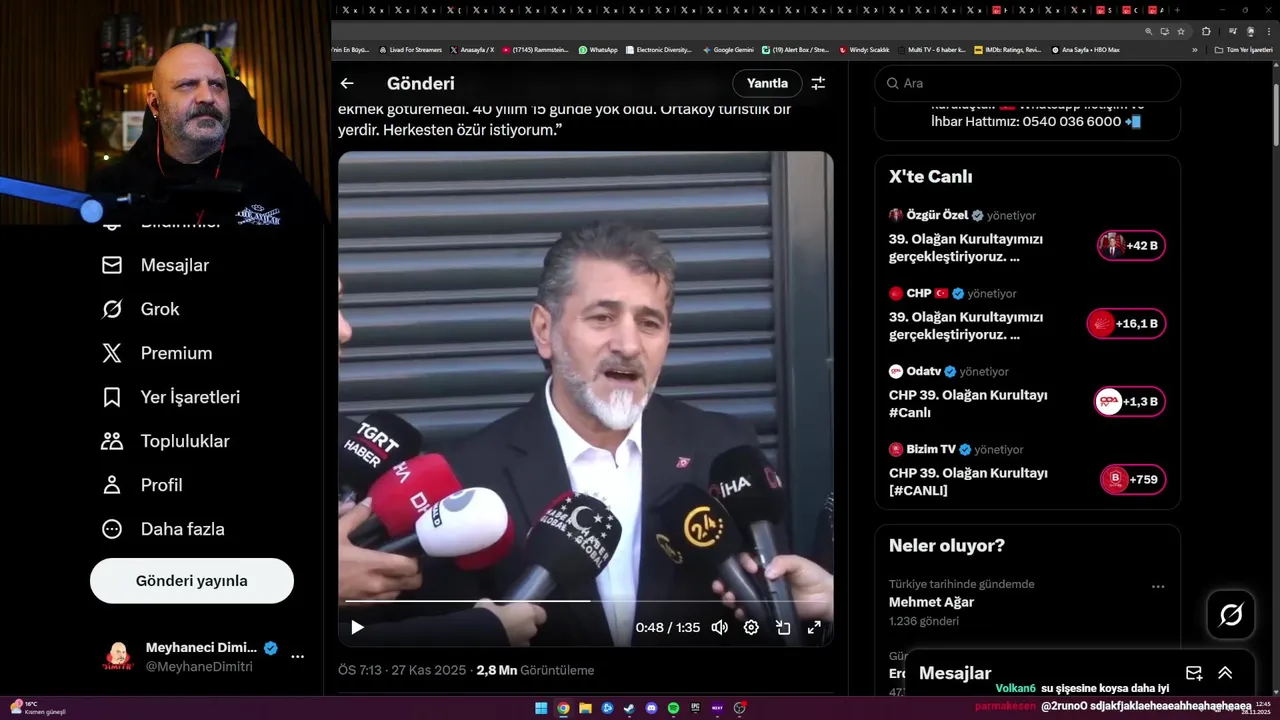This screenshot has width=1280, height=720.
Task: Open Steam from the taskbar
Action: pyautogui.click(x=629, y=708)
